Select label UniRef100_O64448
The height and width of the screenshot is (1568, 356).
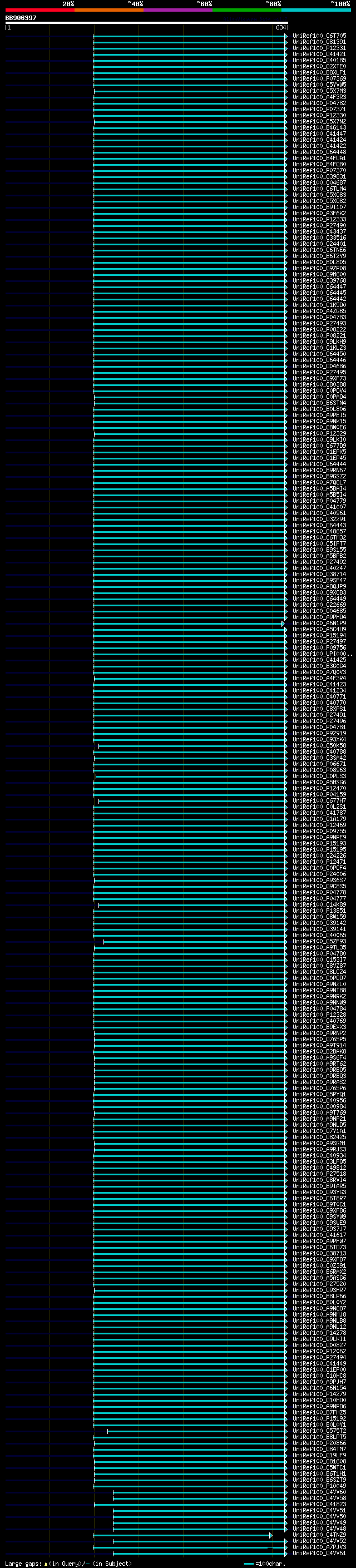(x=319, y=152)
